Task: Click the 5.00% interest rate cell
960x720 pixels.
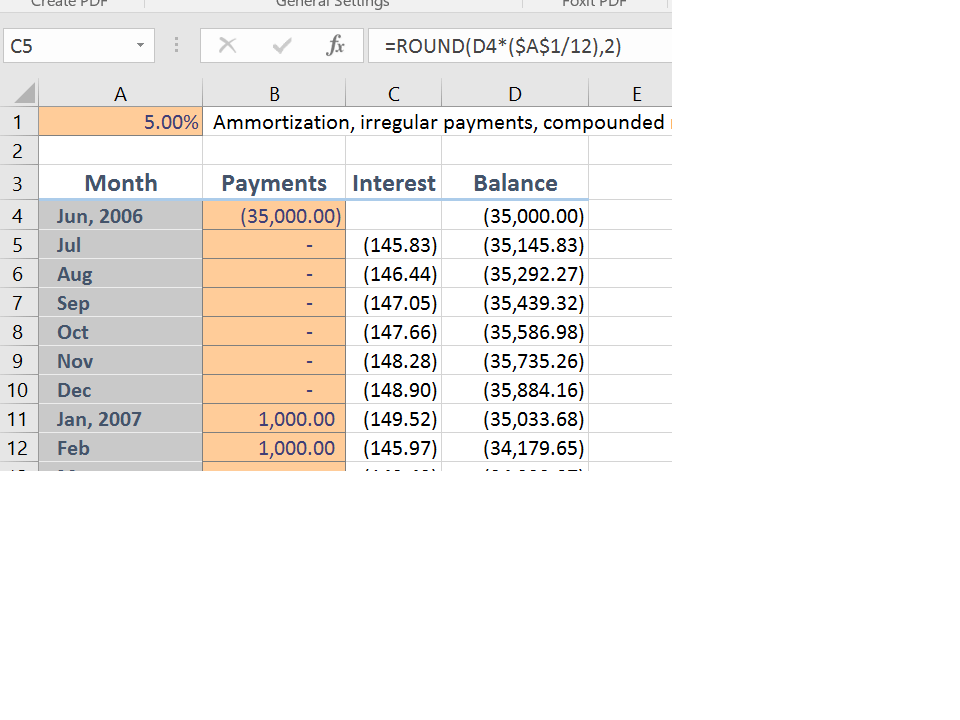Action: click(x=121, y=122)
